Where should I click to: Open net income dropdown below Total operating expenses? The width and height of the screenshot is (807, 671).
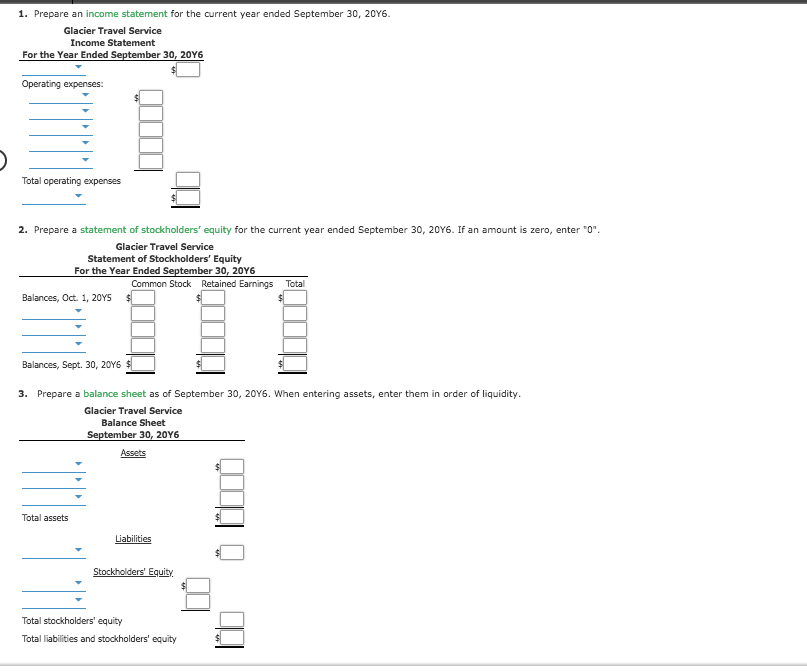[x=54, y=198]
